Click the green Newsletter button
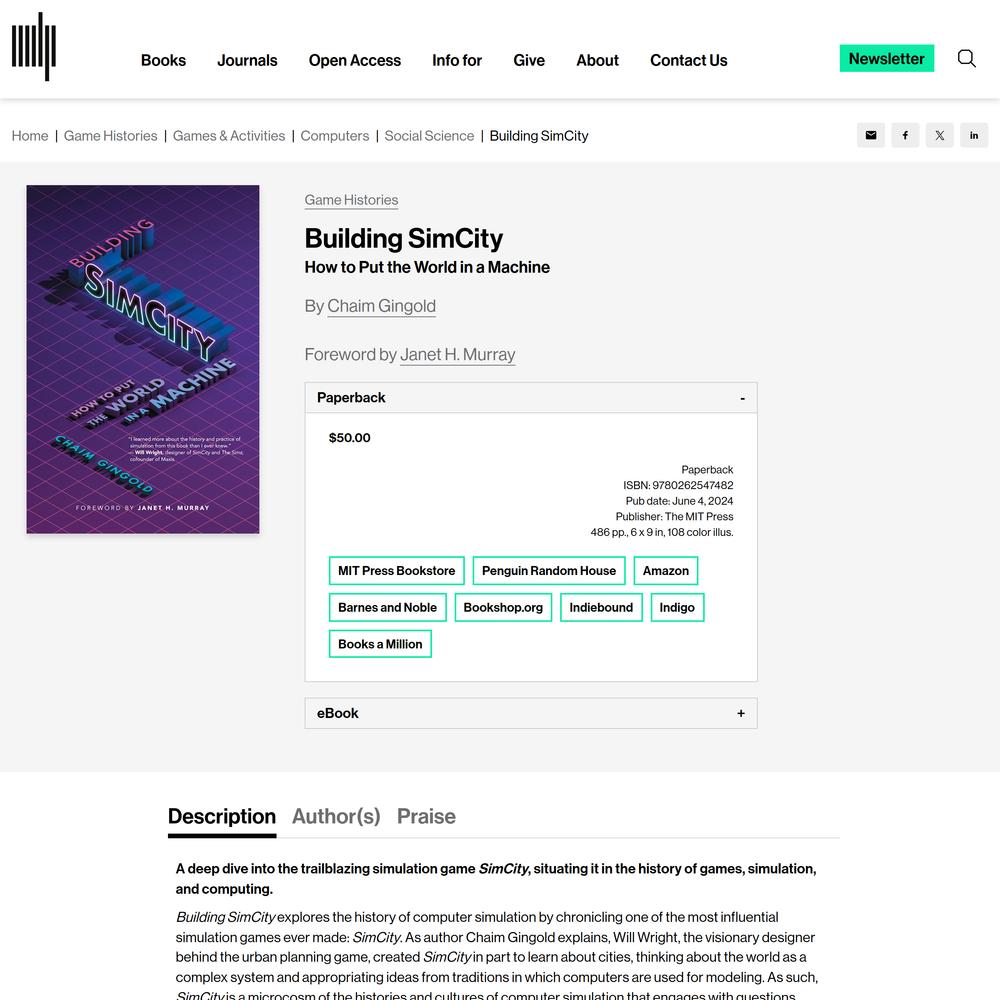1000x1000 pixels. tap(886, 59)
